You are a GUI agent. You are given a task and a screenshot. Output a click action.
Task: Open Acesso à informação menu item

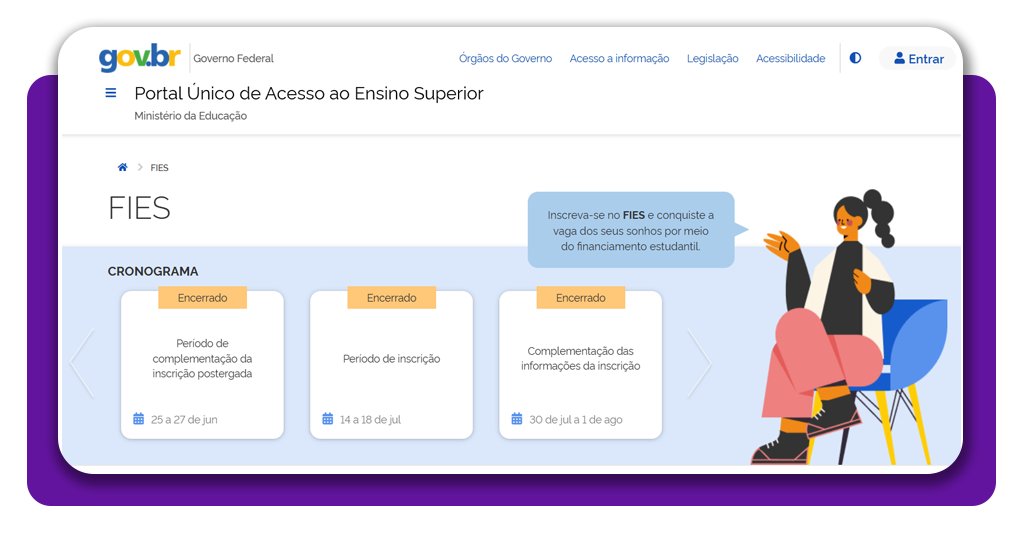point(619,59)
